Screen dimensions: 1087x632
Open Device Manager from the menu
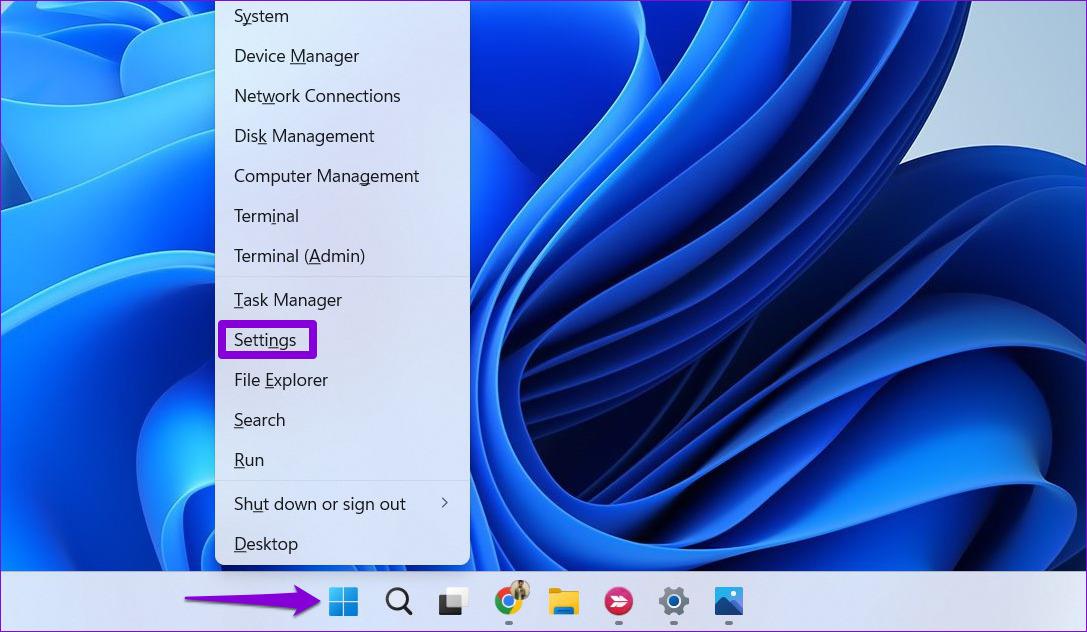[x=296, y=56]
